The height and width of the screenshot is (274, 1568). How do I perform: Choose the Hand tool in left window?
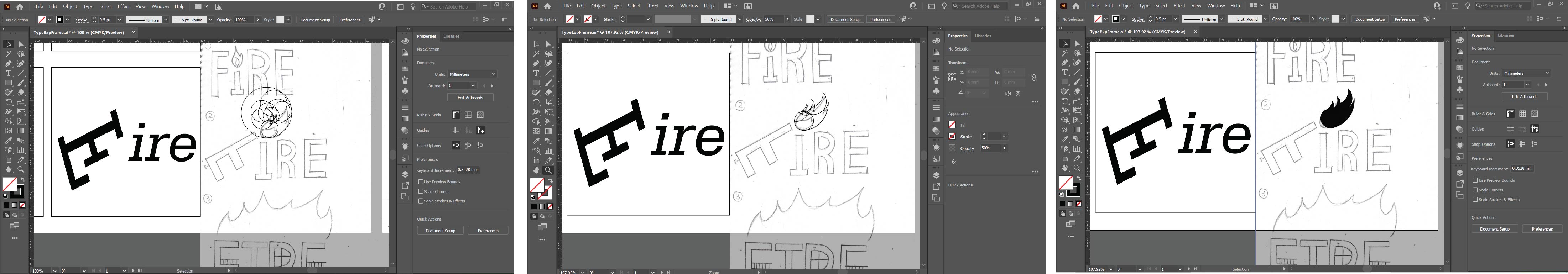point(9,169)
